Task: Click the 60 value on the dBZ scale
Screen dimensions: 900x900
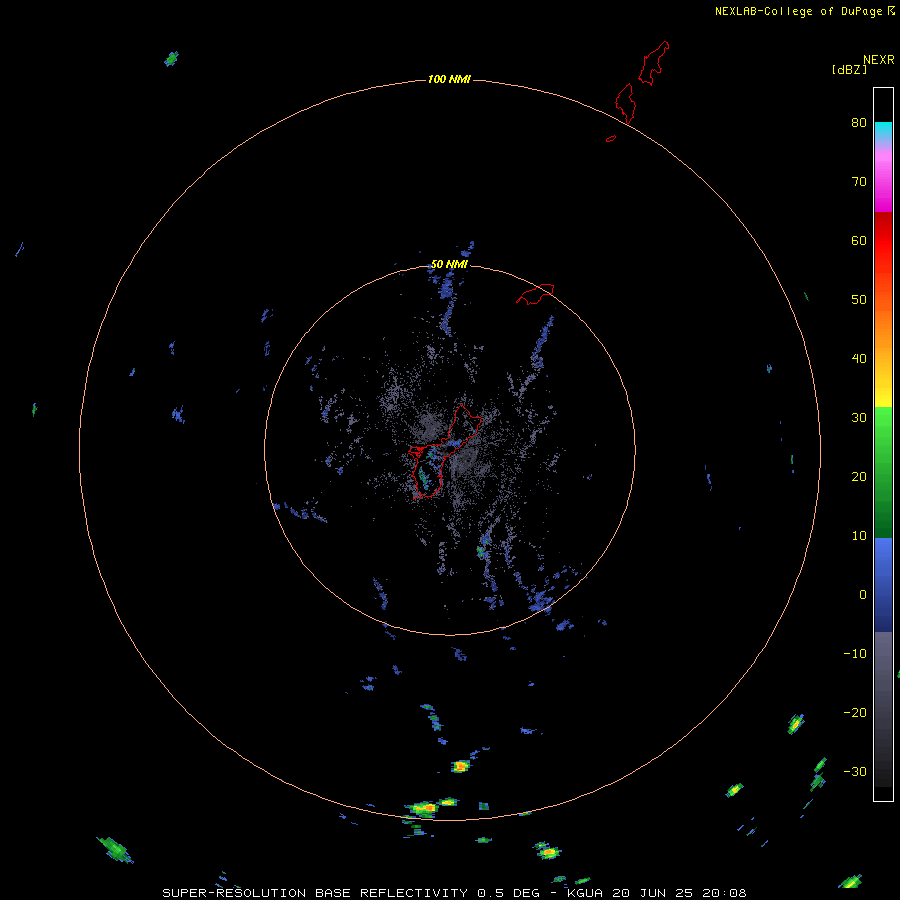Action: pos(859,241)
